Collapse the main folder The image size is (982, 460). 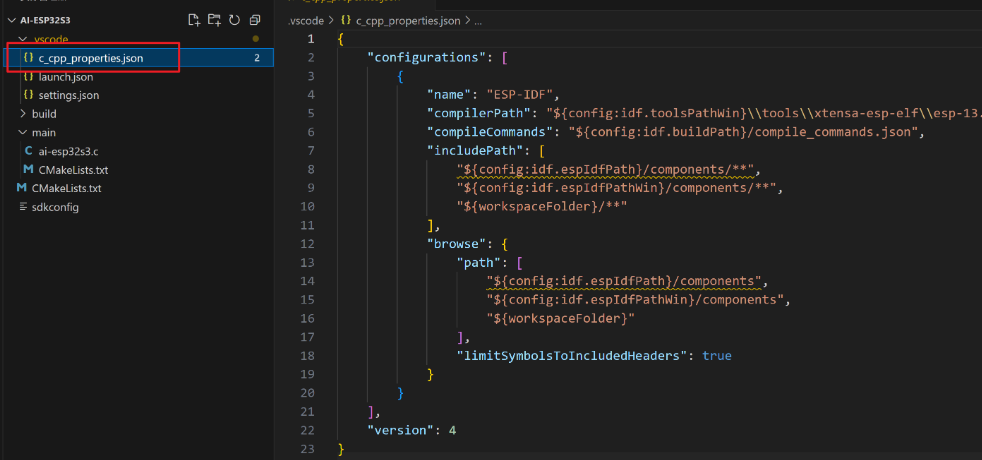pos(23,133)
